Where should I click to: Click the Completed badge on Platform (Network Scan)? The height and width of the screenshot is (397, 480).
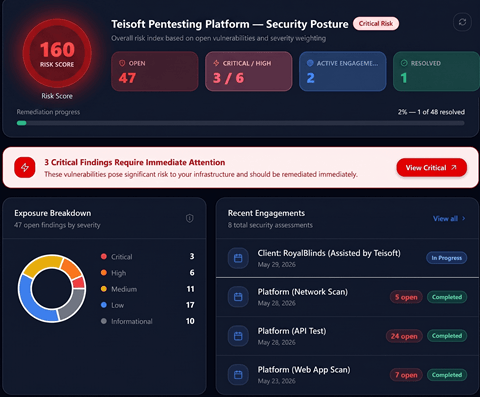447,297
